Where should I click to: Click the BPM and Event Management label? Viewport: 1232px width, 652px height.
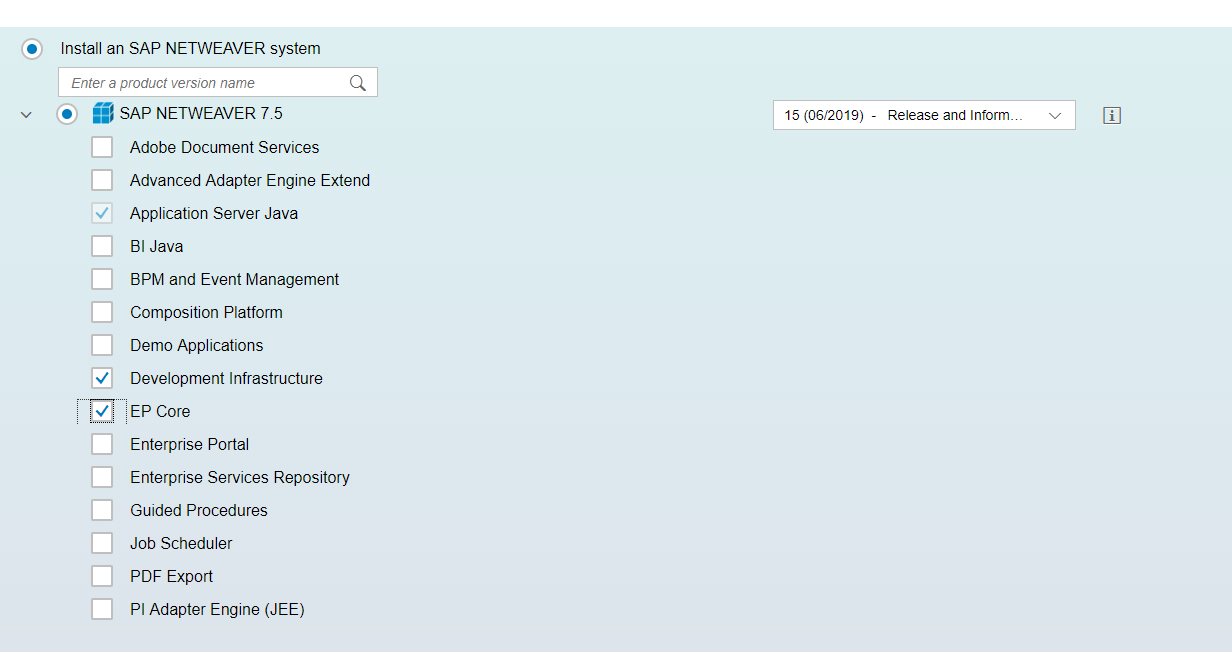tap(235, 279)
